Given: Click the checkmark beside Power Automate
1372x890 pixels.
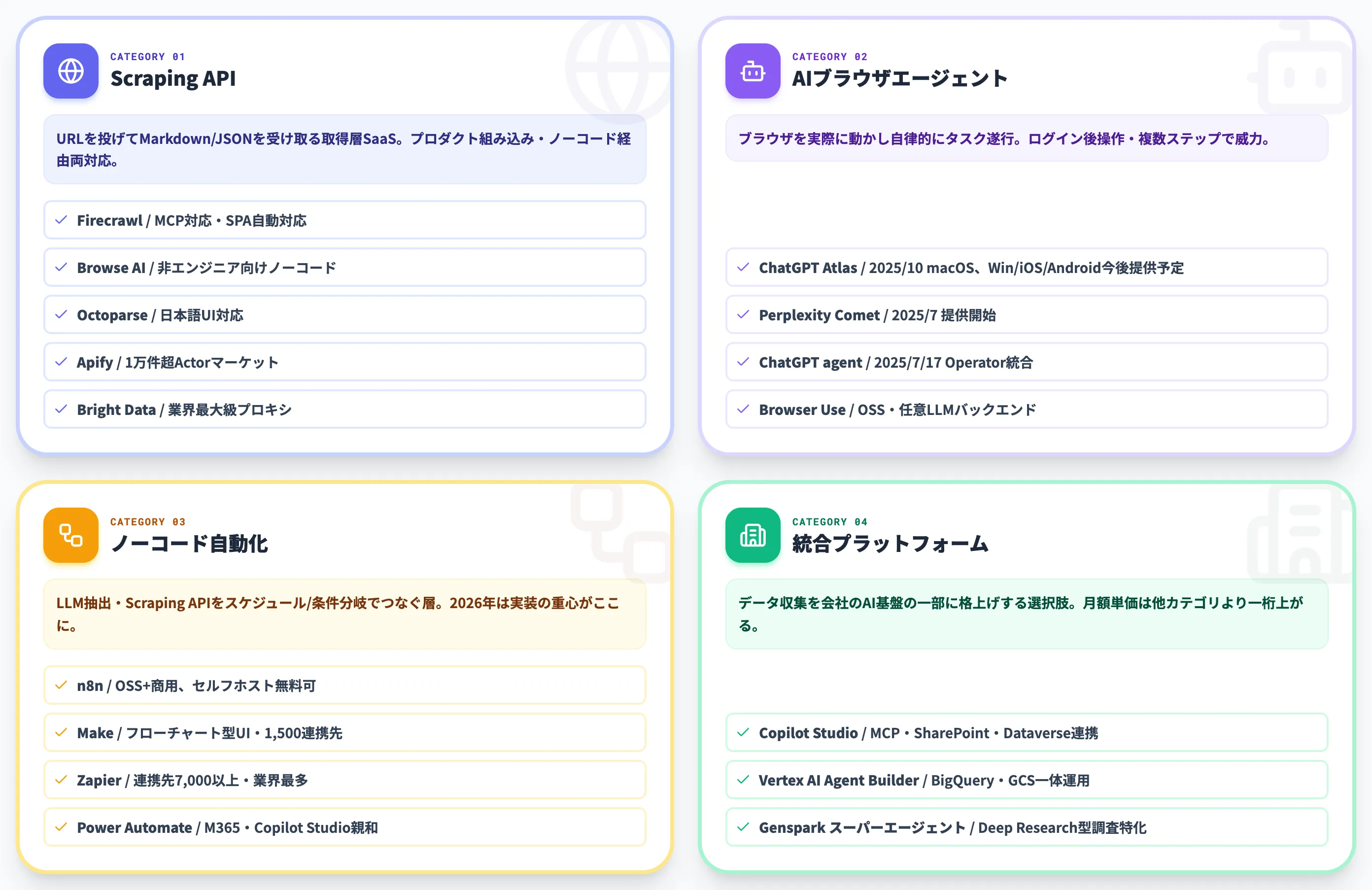Looking at the screenshot, I should tap(61, 827).
